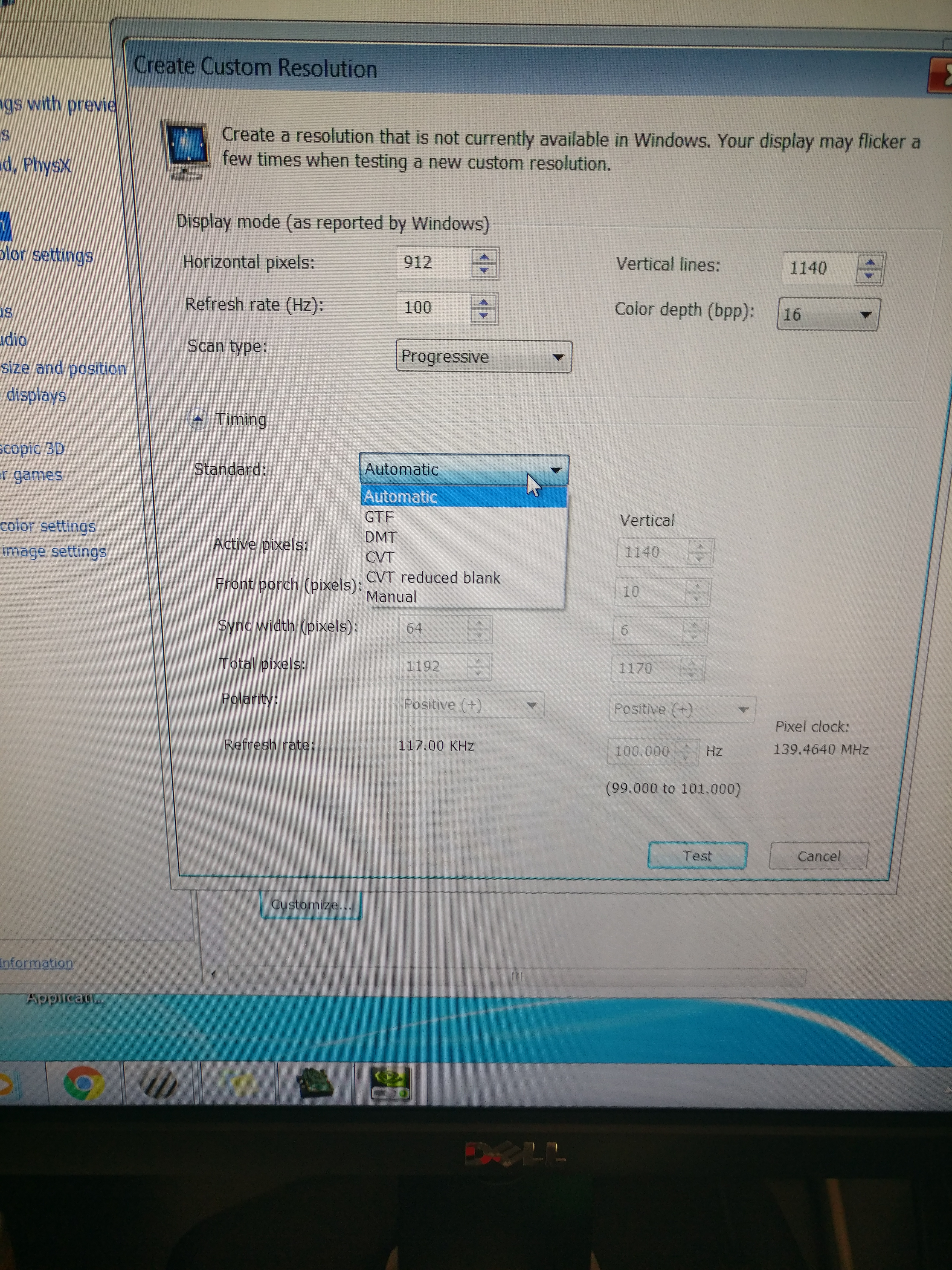Click the Vertical lines field showing 1140
Image resolution: width=952 pixels, height=1270 pixels.
(819, 268)
